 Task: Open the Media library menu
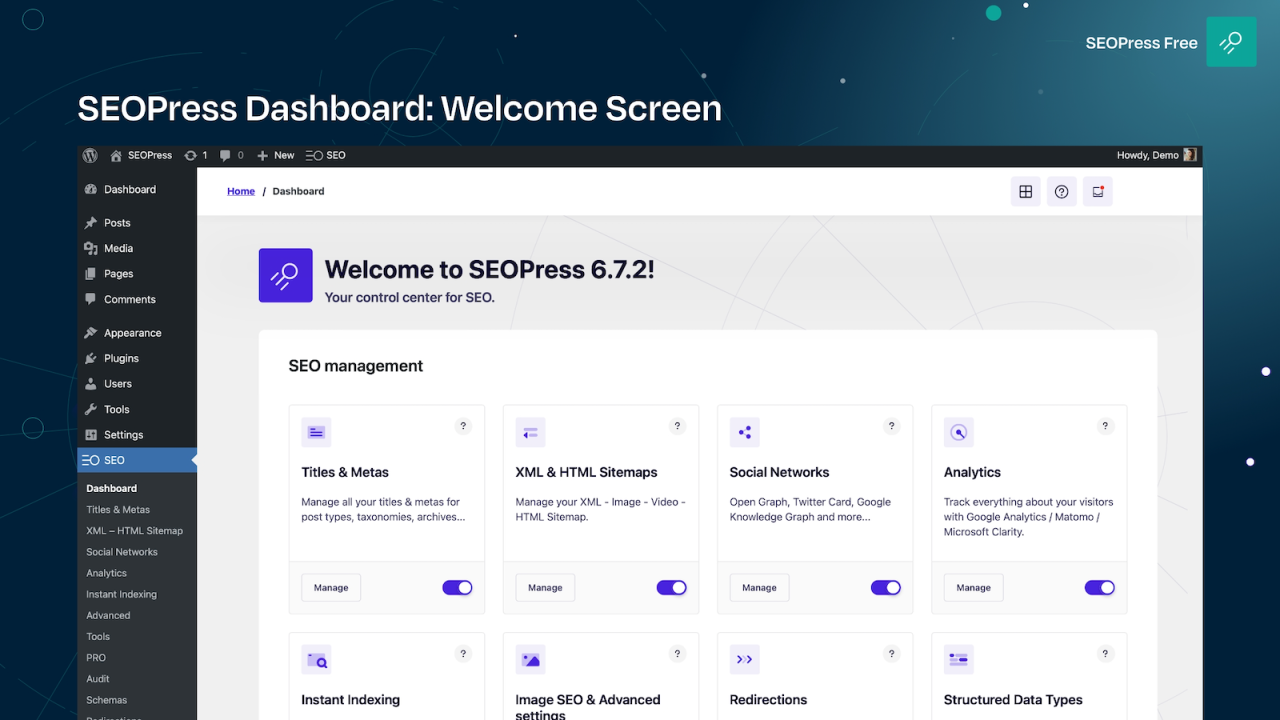(x=137, y=248)
